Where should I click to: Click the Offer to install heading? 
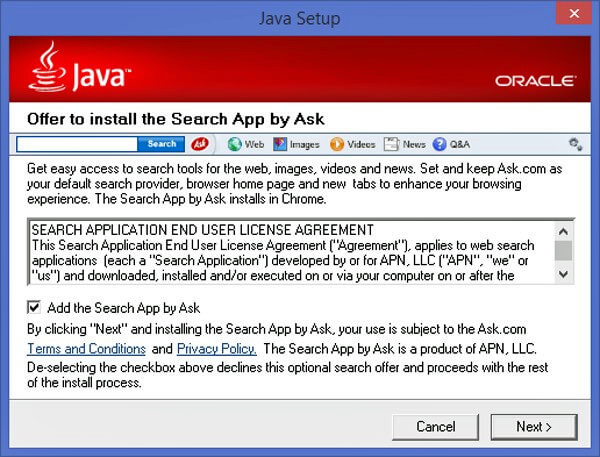point(176,119)
